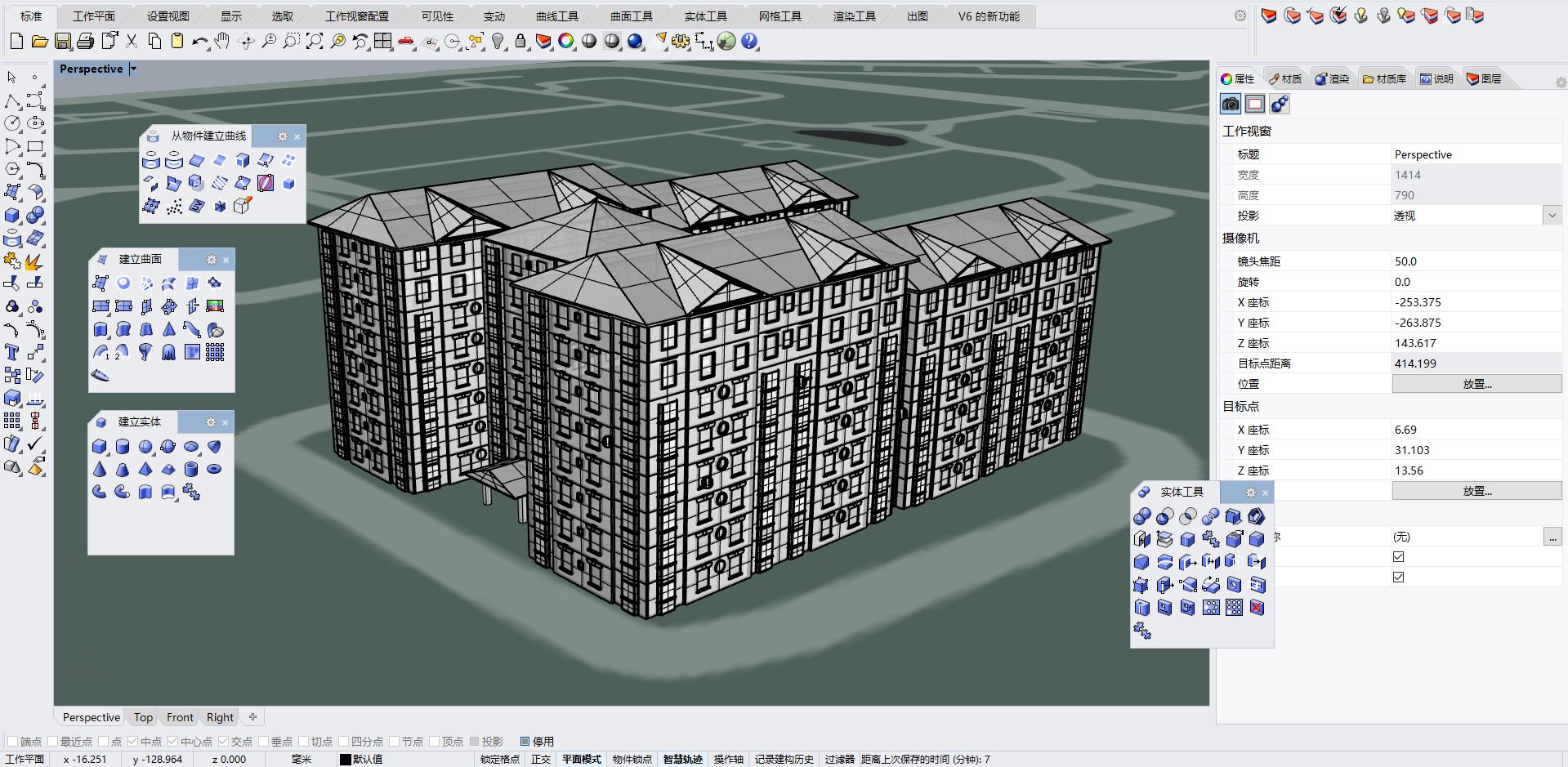Open the 建立曲面 panel gear menu
Viewport: 1568px width, 767px height.
[212, 260]
